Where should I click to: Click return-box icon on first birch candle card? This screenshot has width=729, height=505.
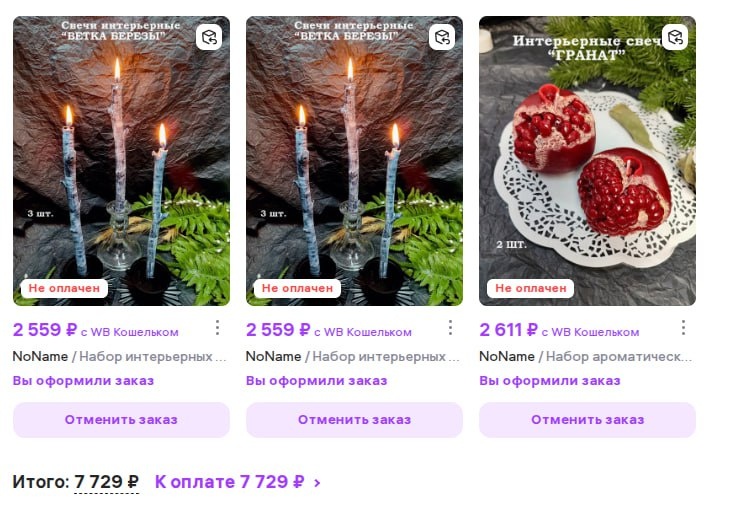click(x=209, y=37)
